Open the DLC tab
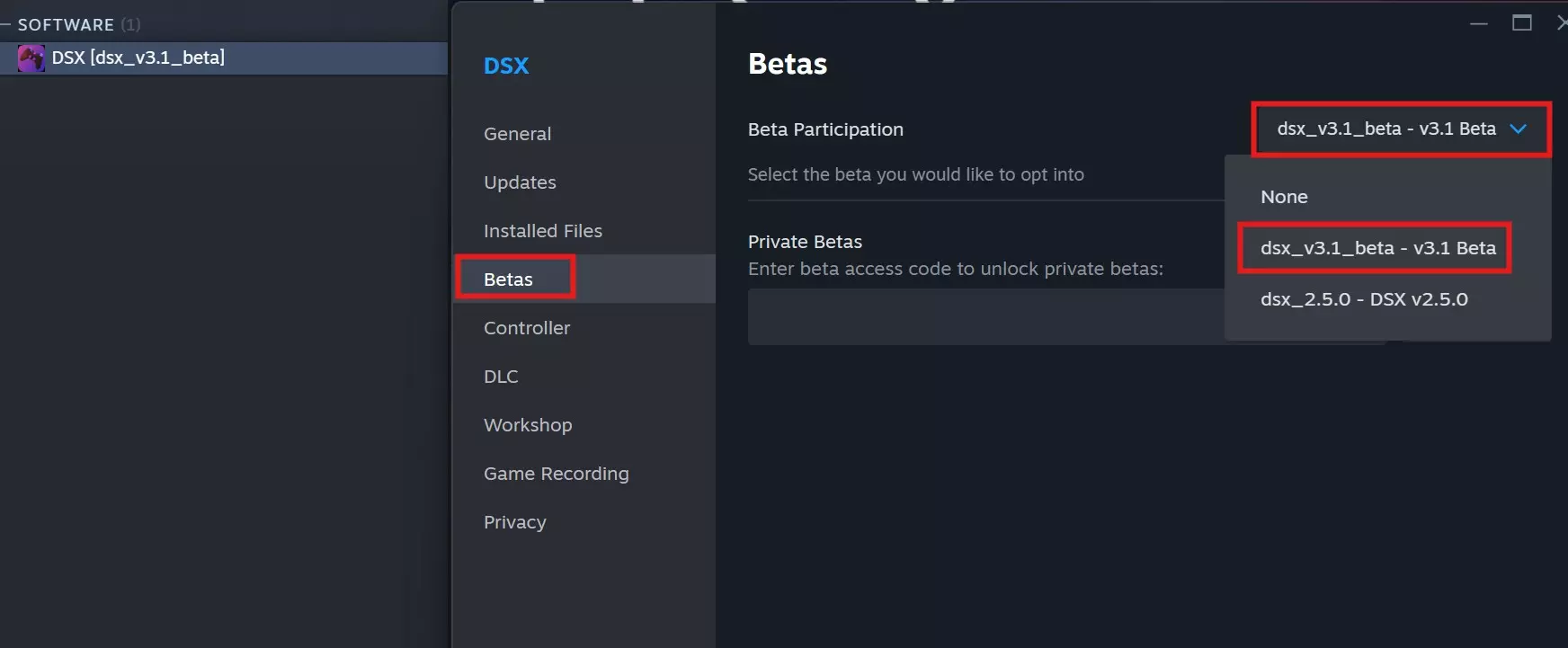Image resolution: width=1568 pixels, height=648 pixels. [x=501, y=377]
